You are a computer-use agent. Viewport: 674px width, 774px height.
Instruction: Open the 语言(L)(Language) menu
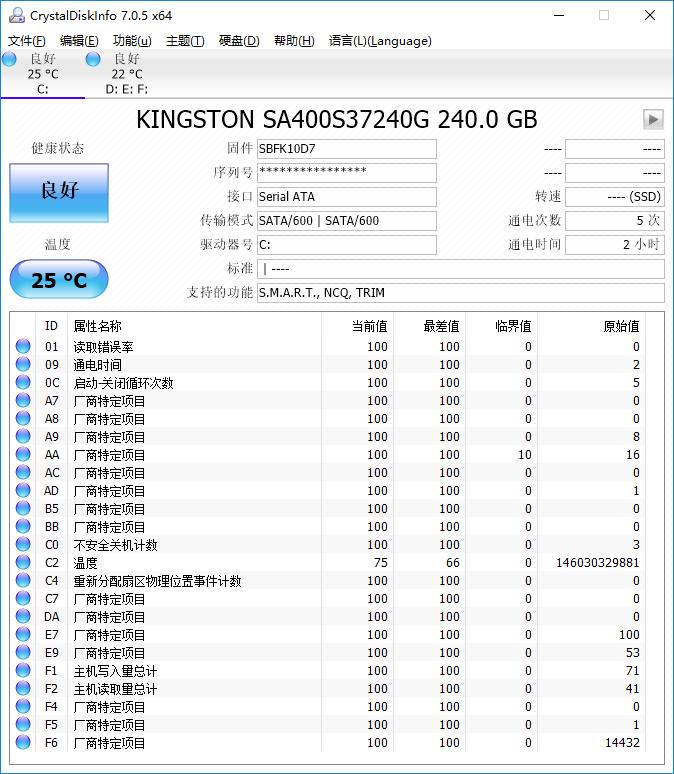tap(380, 41)
